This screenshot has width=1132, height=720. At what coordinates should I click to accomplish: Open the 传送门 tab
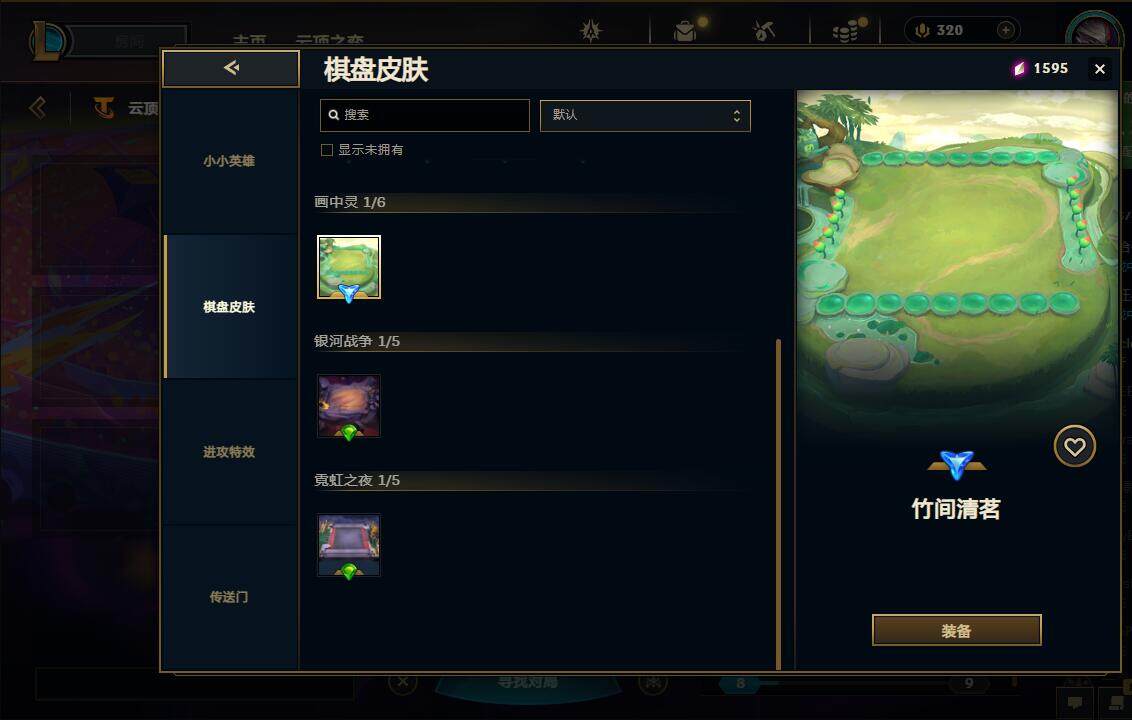click(229, 597)
